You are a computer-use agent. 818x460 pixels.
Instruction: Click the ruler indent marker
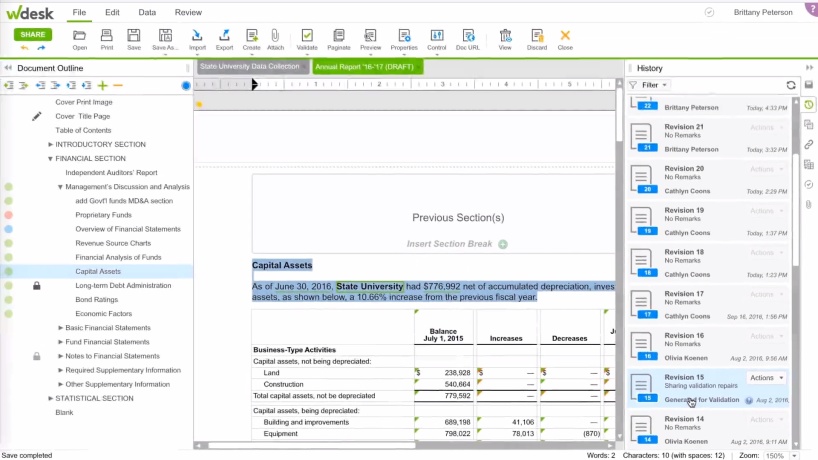tap(255, 84)
